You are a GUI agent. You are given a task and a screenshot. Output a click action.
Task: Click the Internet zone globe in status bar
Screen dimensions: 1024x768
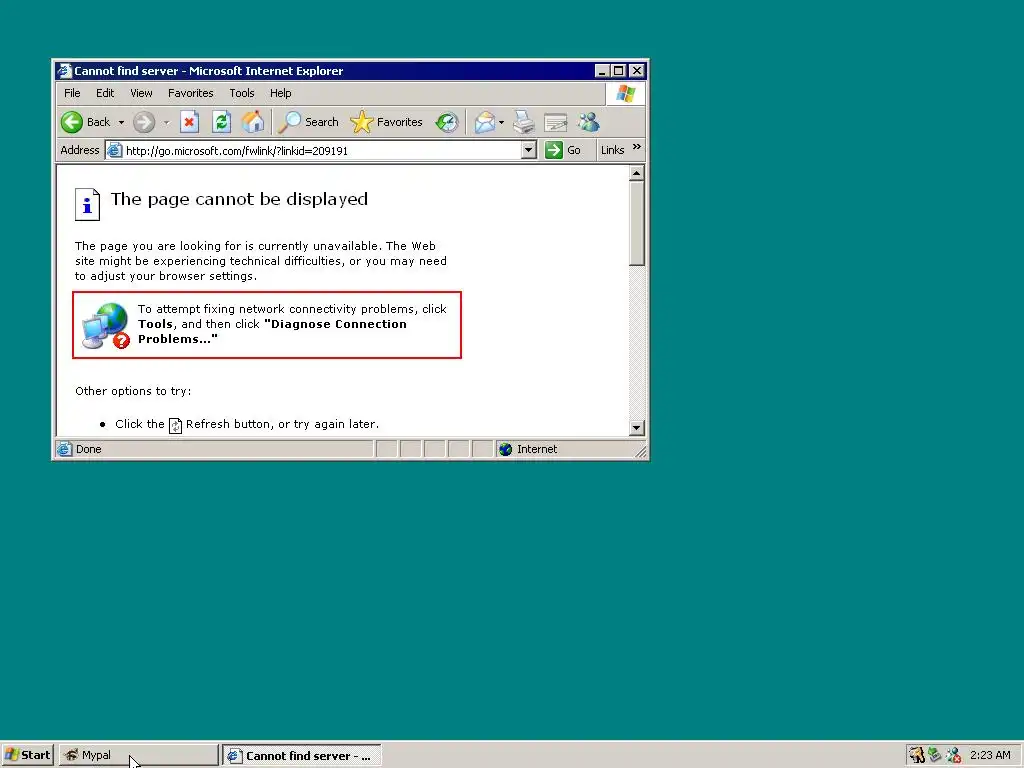[505, 449]
